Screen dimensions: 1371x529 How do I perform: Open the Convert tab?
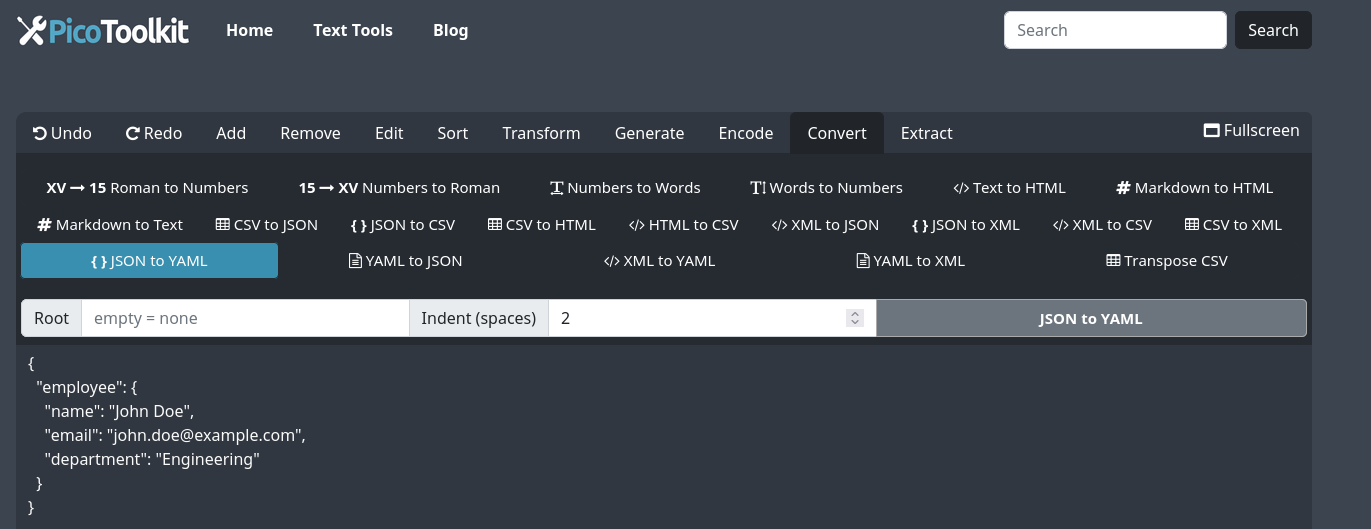point(837,133)
